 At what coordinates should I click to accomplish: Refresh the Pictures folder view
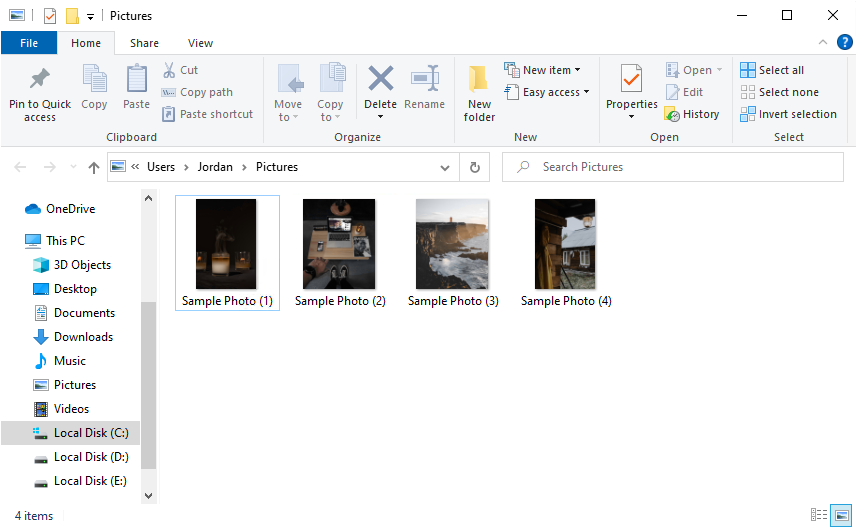click(x=474, y=167)
